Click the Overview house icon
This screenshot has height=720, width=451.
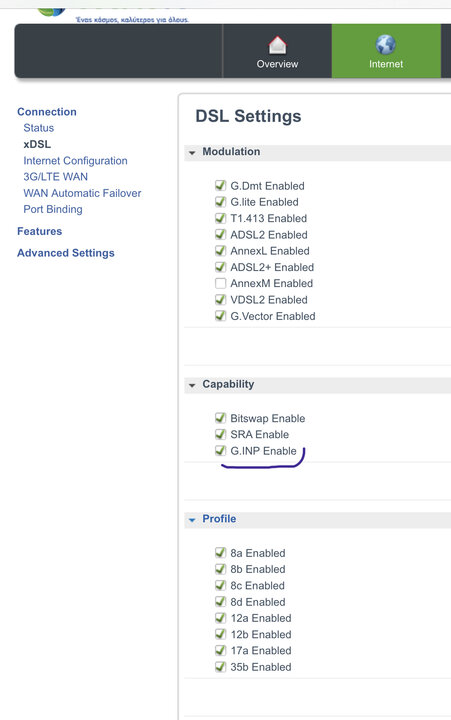coord(277,45)
